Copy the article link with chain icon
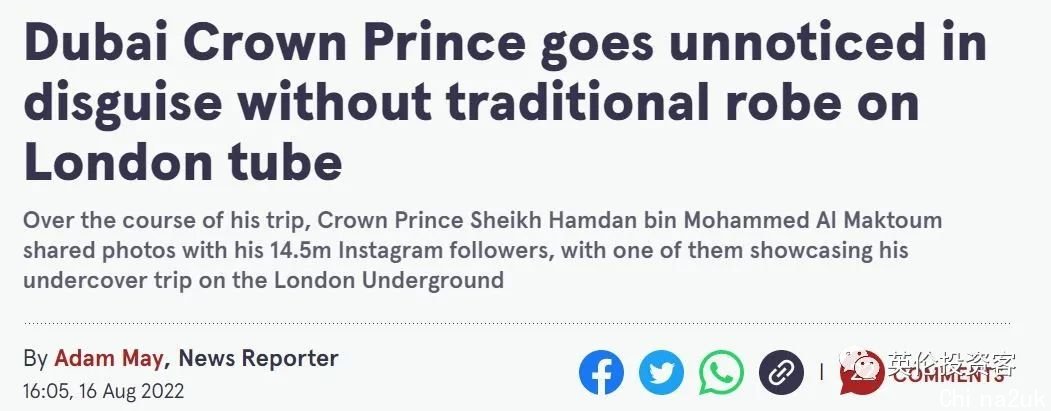This screenshot has width=1051, height=411. [x=781, y=372]
